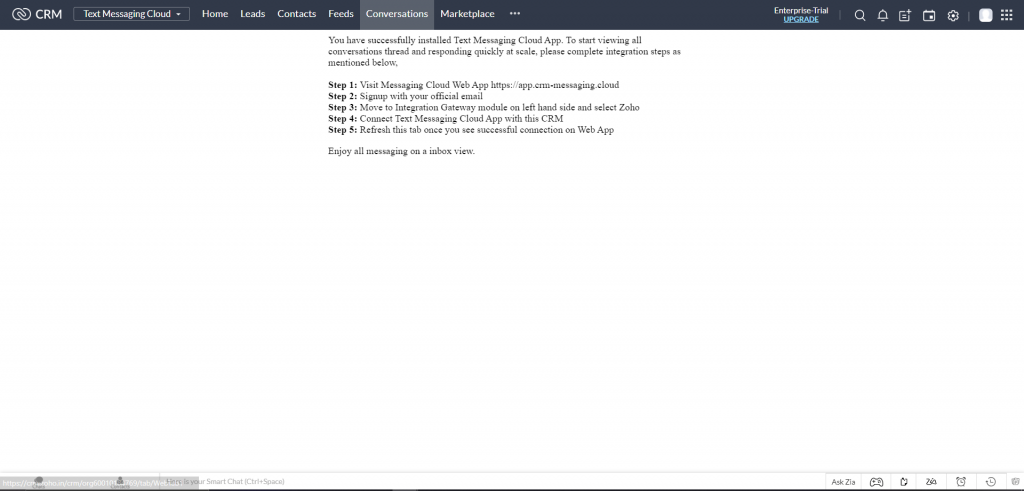The image size is (1024, 491).
Task: Open the global search icon
Action: pos(860,16)
